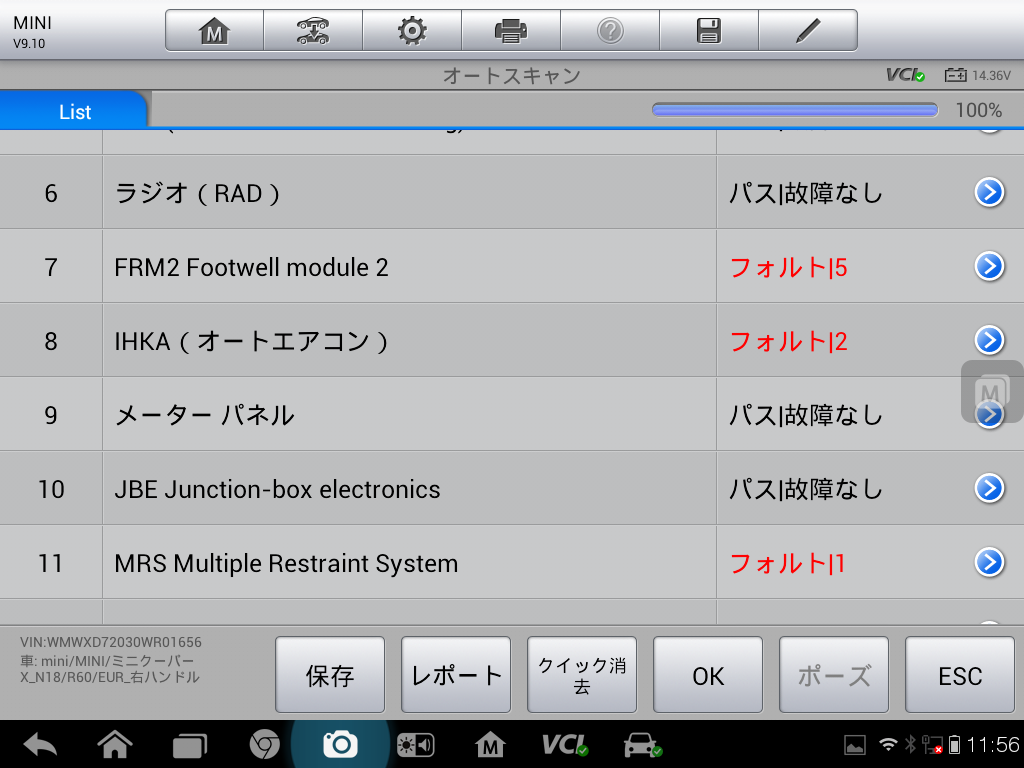Viewport: 1024px width, 768px height.
Task: Select row FRM2 Footwell module 2
Action: [512, 266]
